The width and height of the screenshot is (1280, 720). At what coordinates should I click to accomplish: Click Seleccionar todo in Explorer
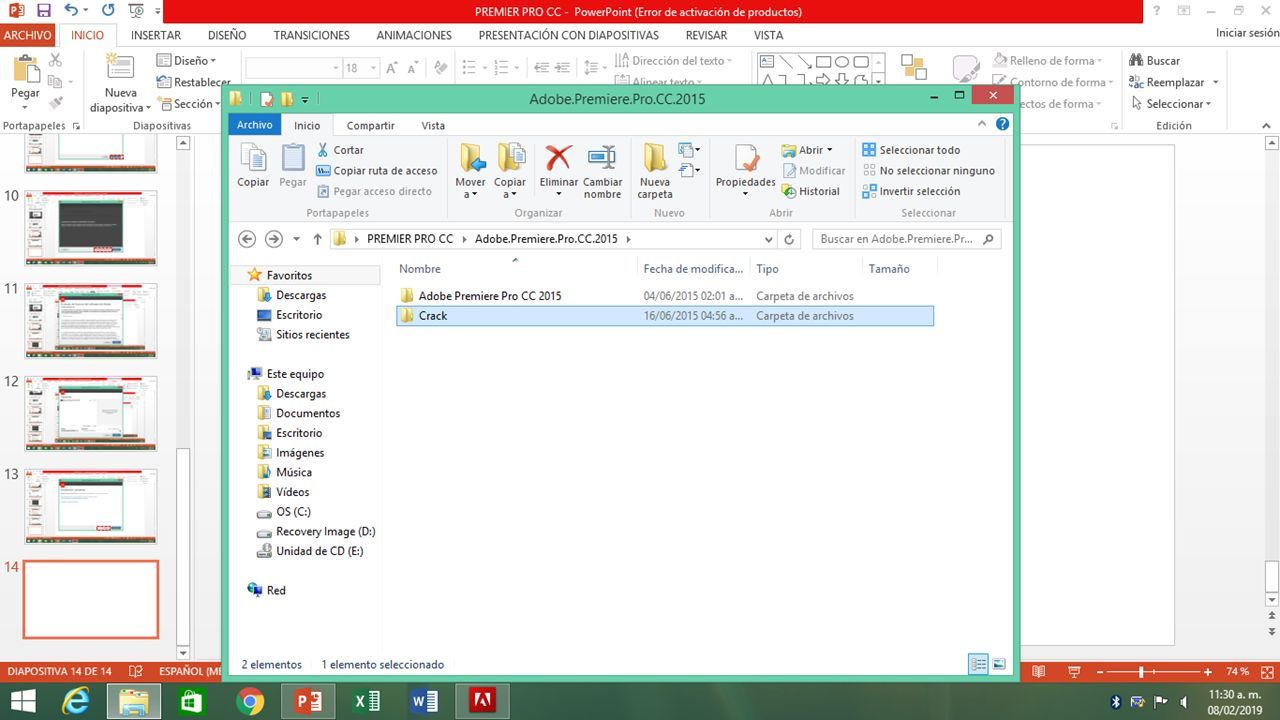pos(911,150)
